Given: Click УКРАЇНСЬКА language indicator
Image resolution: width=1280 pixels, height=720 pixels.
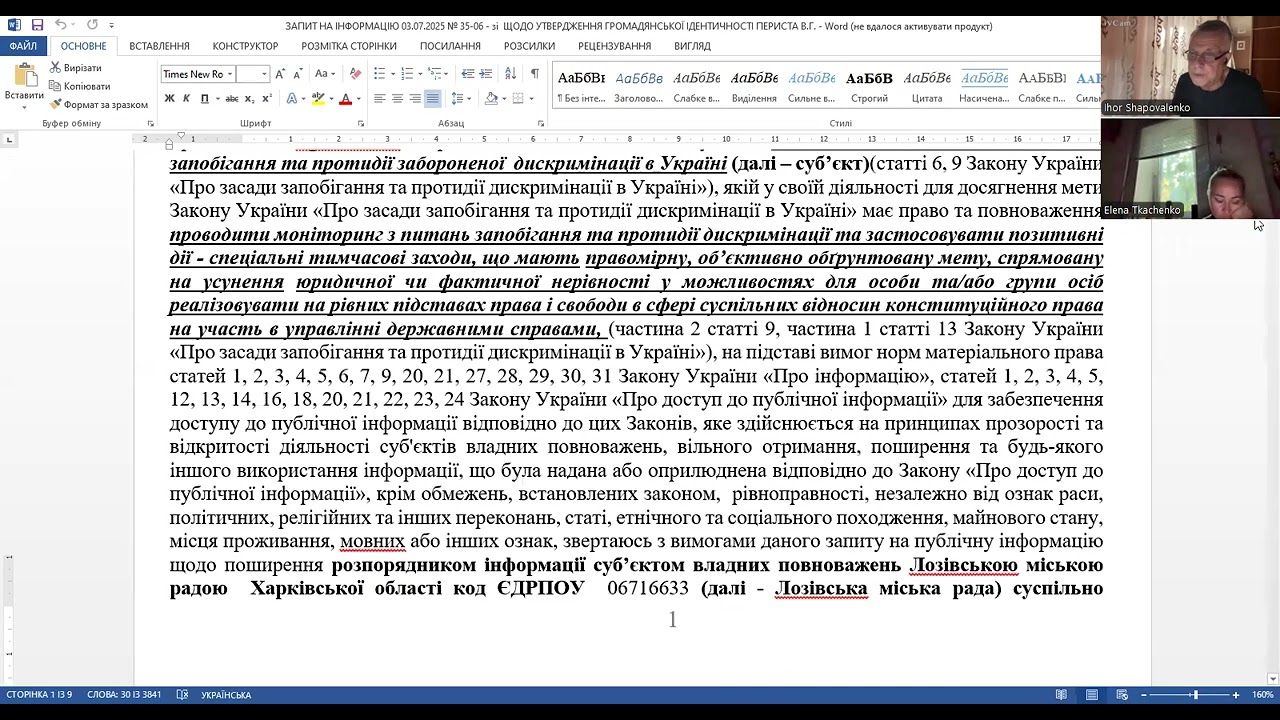Looking at the screenshot, I should click(226, 695).
